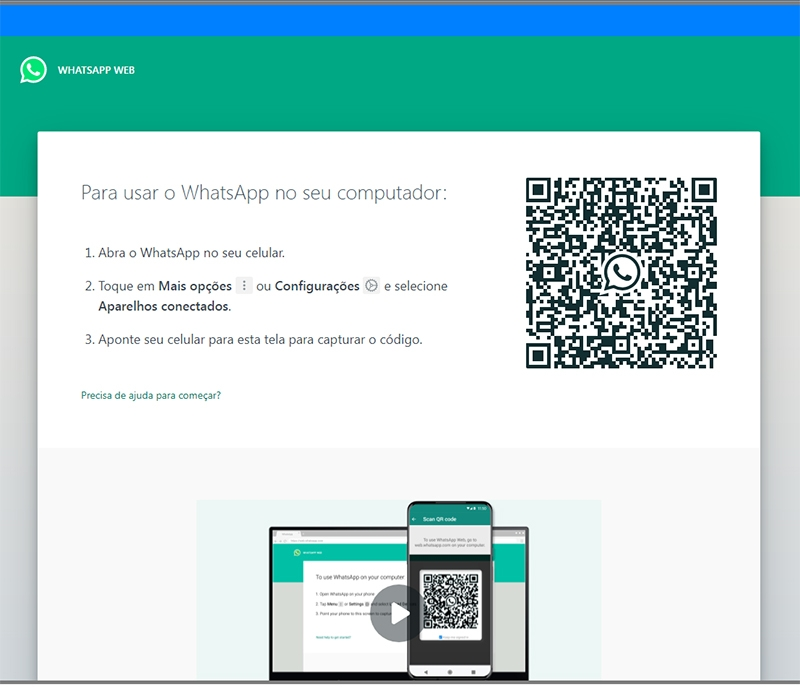Screen dimensions: 800x687
Task: Click the Mais opções kebab icon in step 2
Action: pos(243,285)
